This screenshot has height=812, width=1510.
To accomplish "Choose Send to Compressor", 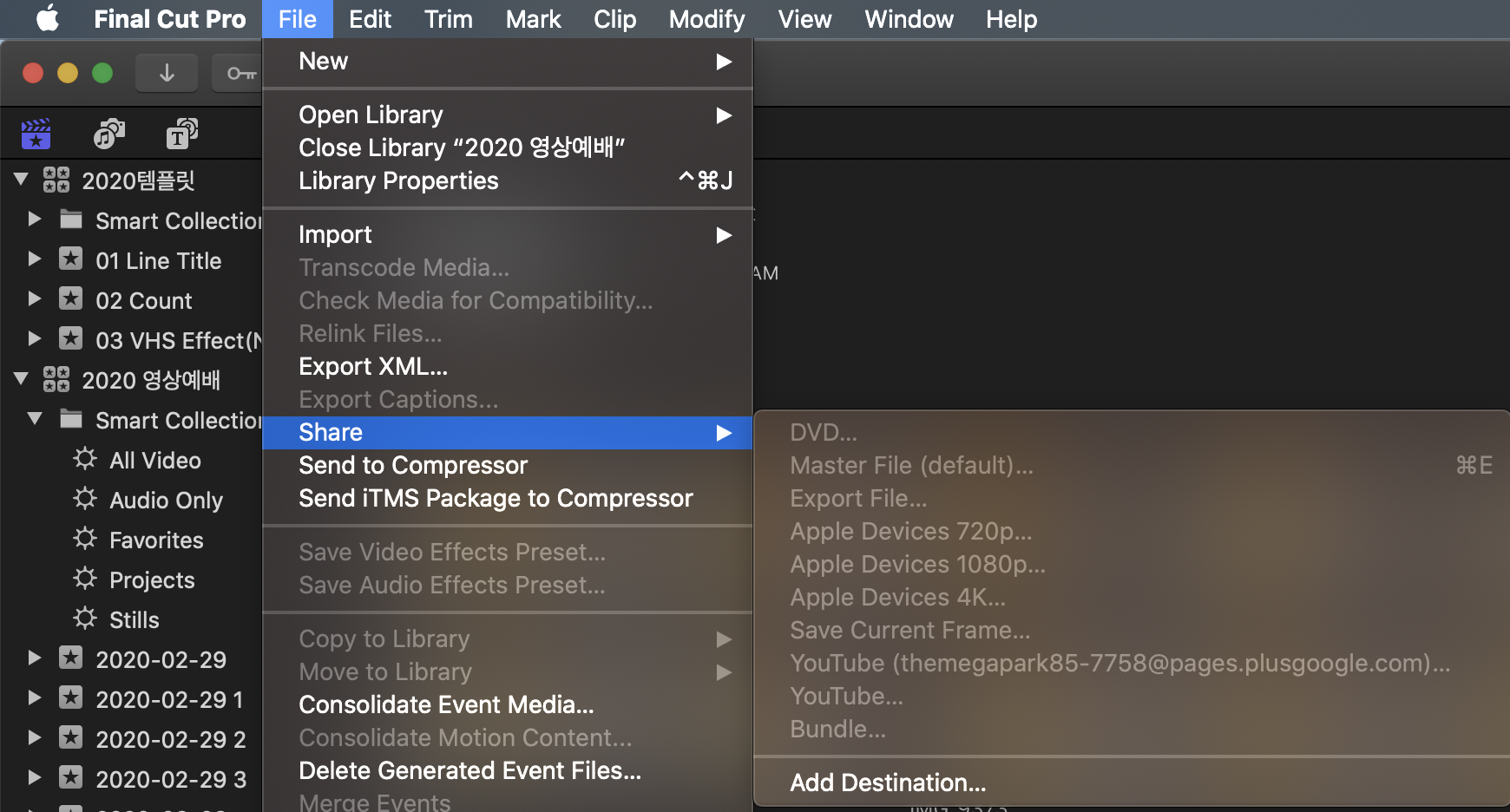I will click(x=508, y=465).
